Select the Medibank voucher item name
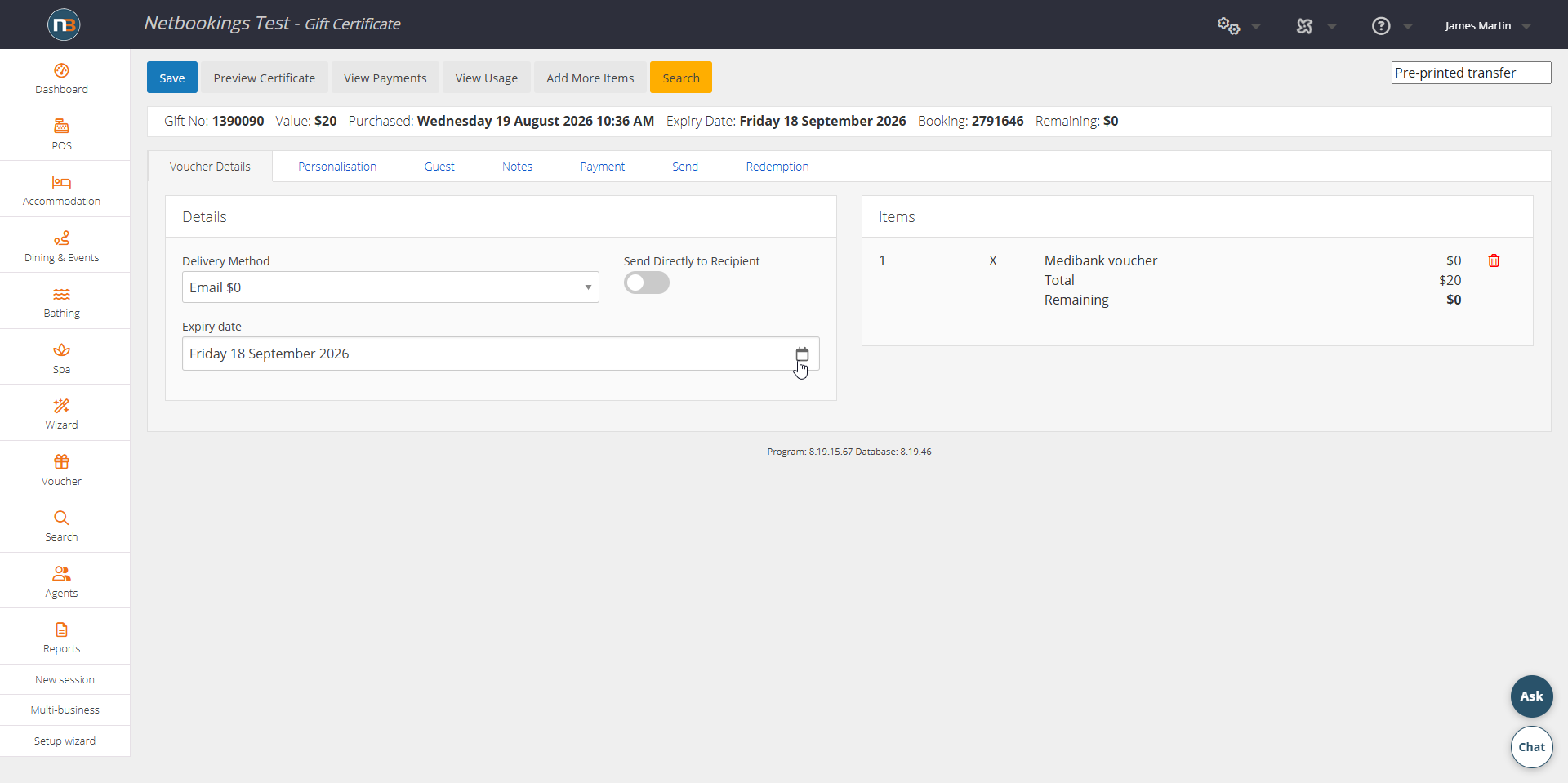The height and width of the screenshot is (783, 1568). (x=1100, y=260)
